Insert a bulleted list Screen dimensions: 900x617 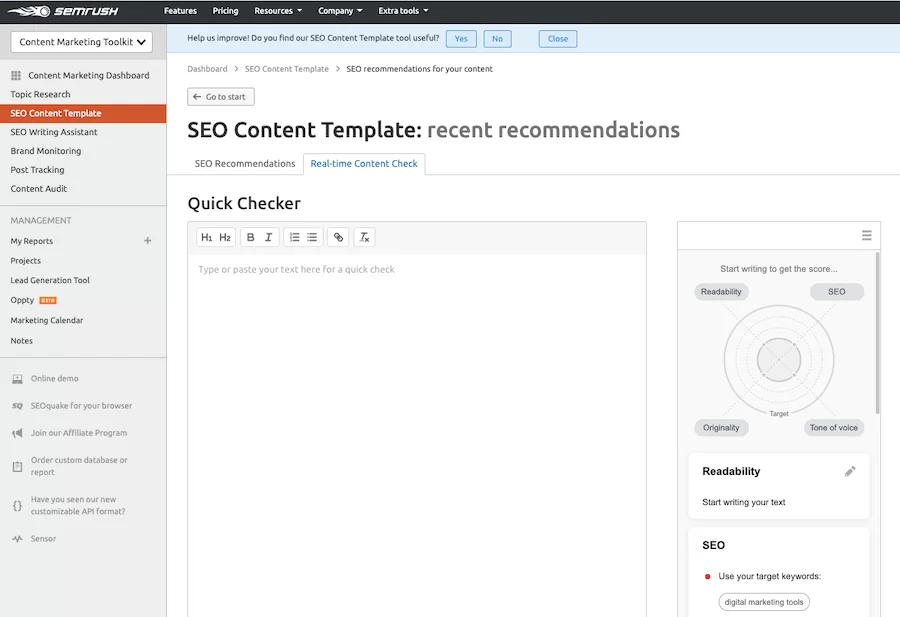click(312, 238)
